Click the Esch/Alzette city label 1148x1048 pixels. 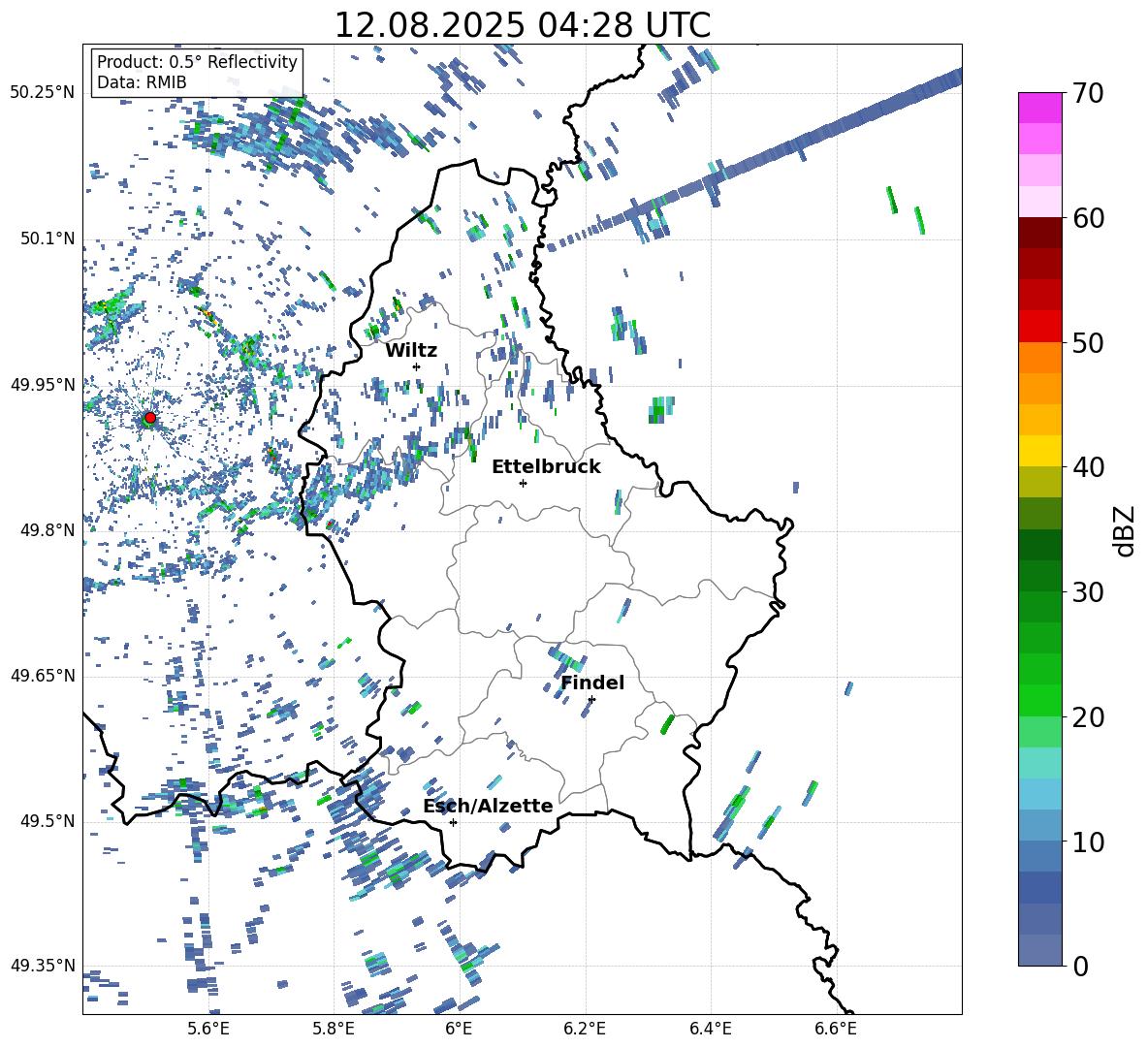click(x=488, y=806)
